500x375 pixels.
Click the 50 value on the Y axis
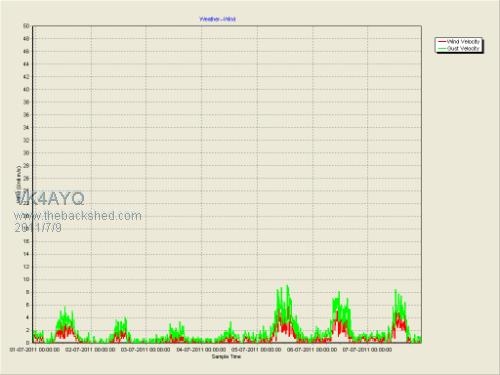click(26, 26)
